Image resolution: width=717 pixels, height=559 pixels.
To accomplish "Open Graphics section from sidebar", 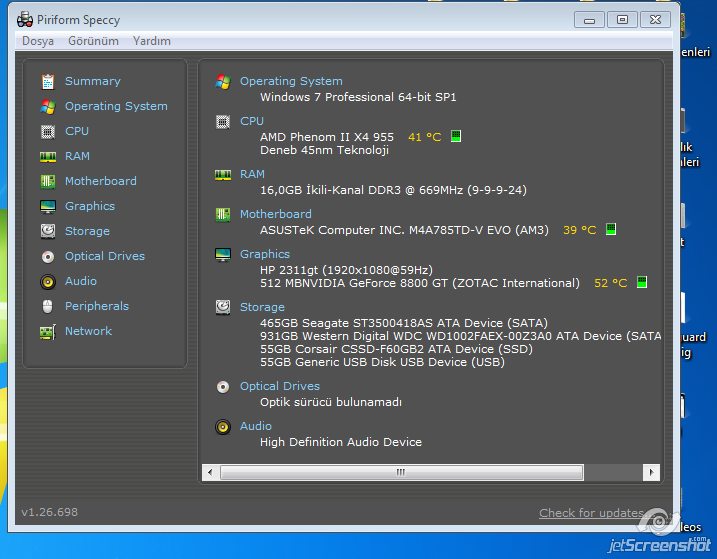I will (x=90, y=207).
